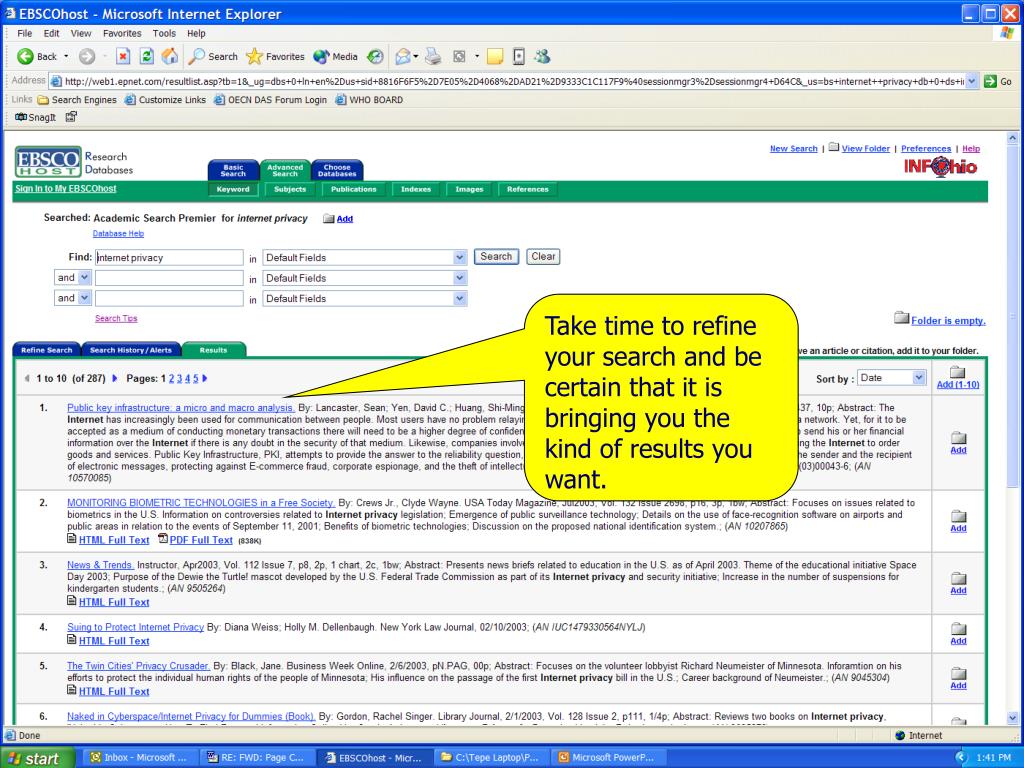Click the green Go button
Image resolution: width=1024 pixels, height=768 pixels.
point(998,81)
